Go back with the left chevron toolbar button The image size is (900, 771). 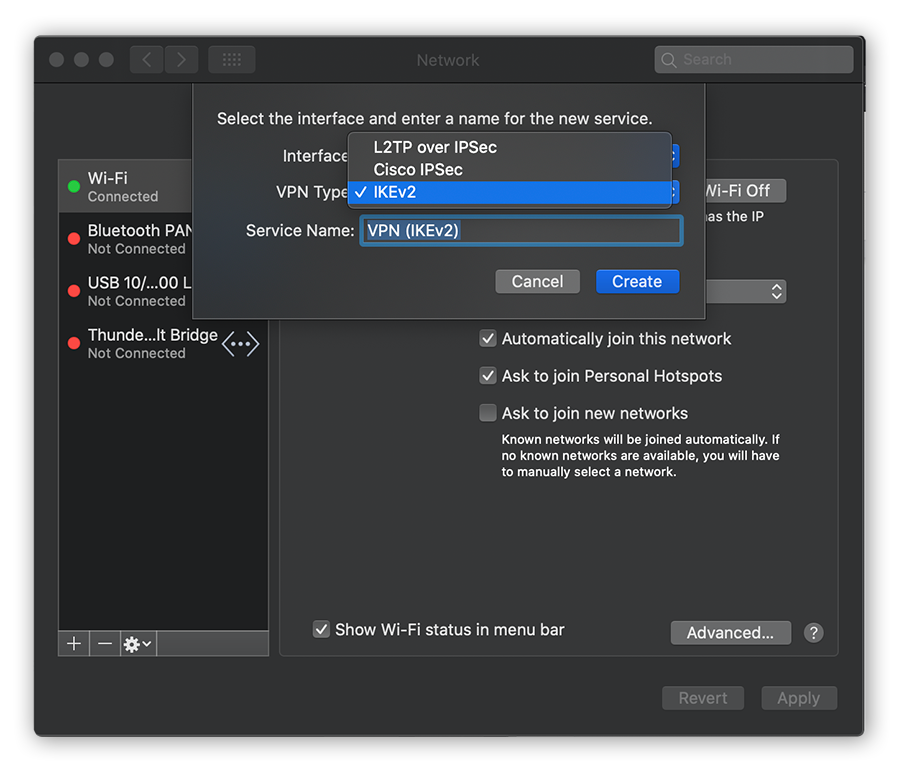[x=147, y=60]
